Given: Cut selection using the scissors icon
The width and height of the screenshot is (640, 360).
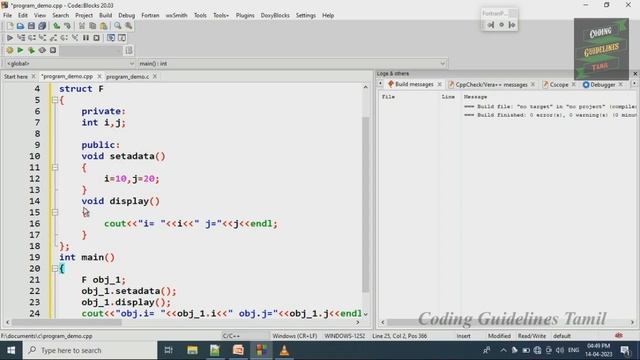Looking at the screenshot, I should (x=82, y=26).
